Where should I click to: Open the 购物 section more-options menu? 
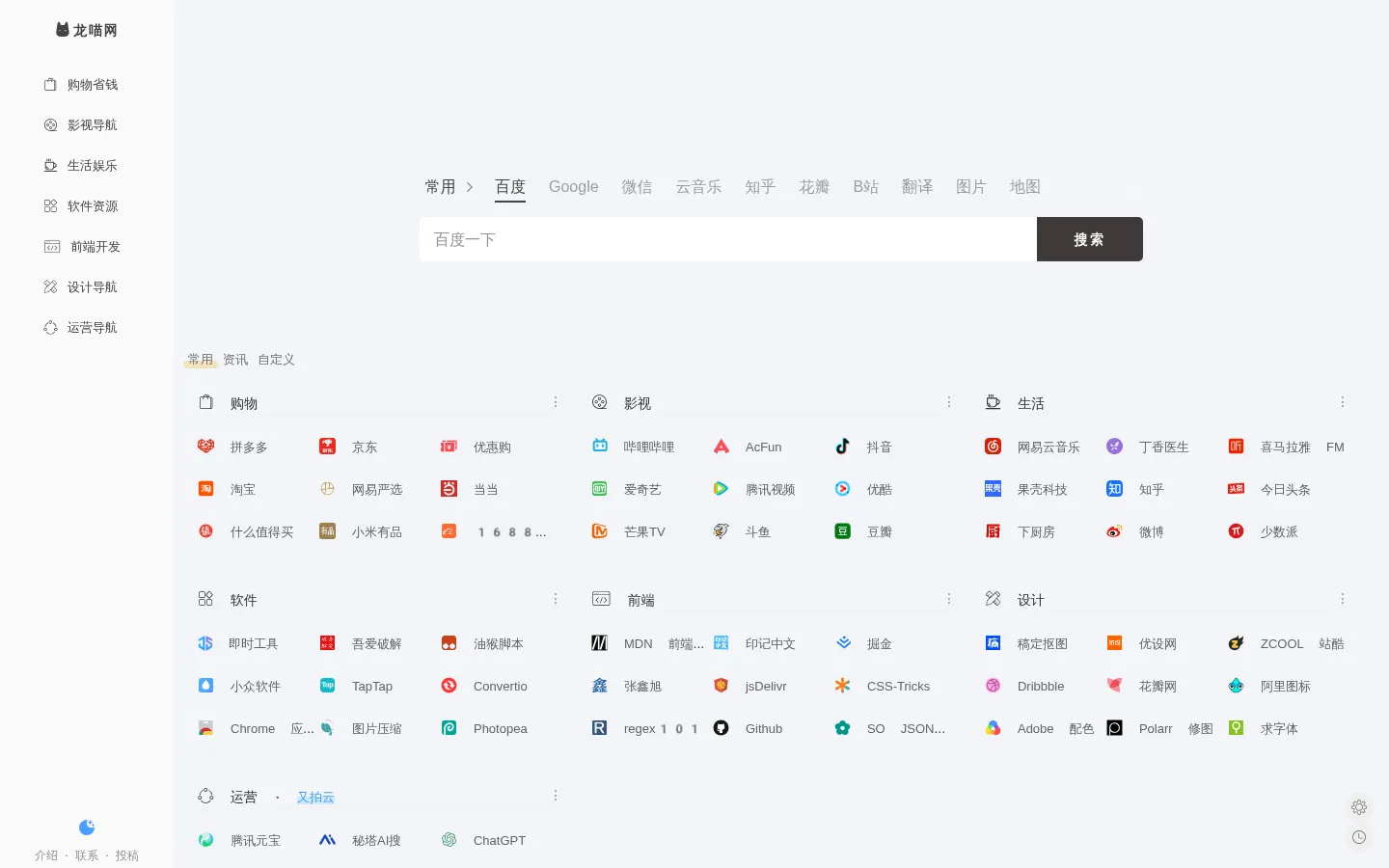(556, 402)
